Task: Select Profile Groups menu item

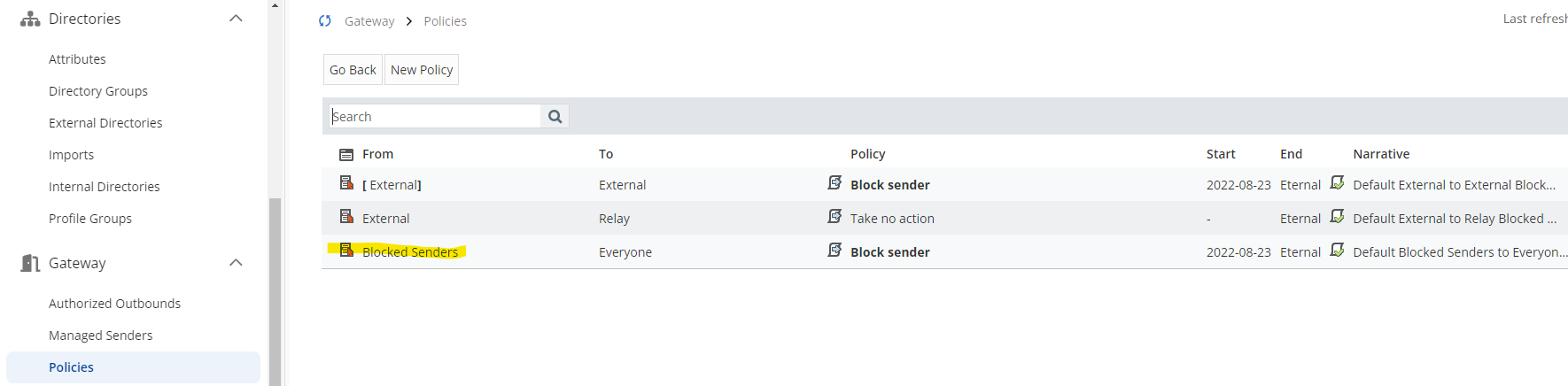Action: pos(90,219)
